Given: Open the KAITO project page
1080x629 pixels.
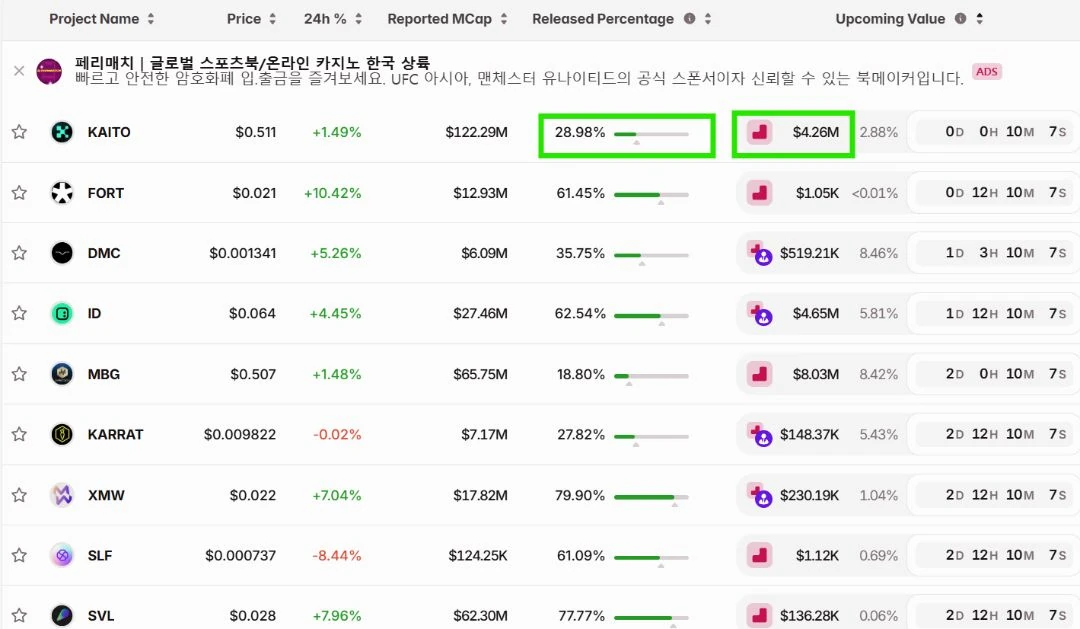Looking at the screenshot, I should tap(109, 132).
